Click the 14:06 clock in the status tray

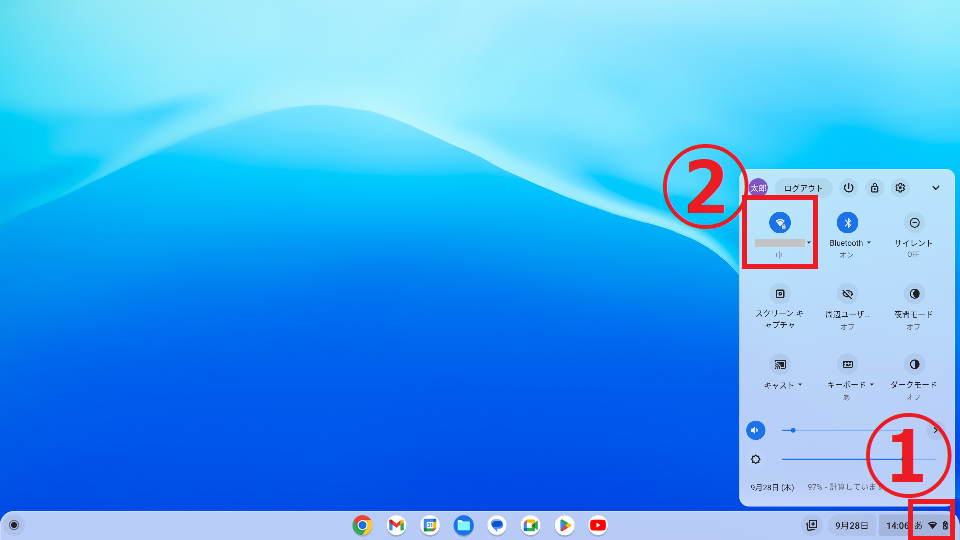point(898,525)
